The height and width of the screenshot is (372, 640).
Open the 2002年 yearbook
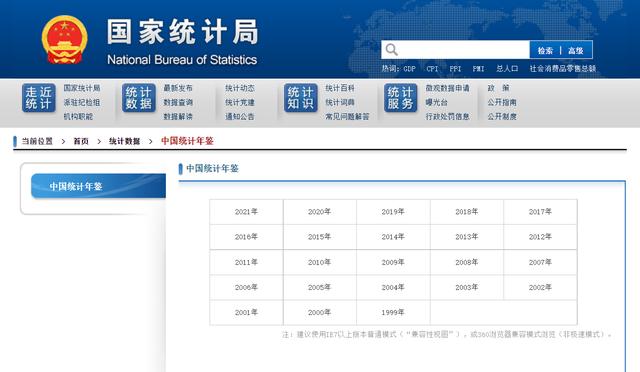[x=540, y=287]
